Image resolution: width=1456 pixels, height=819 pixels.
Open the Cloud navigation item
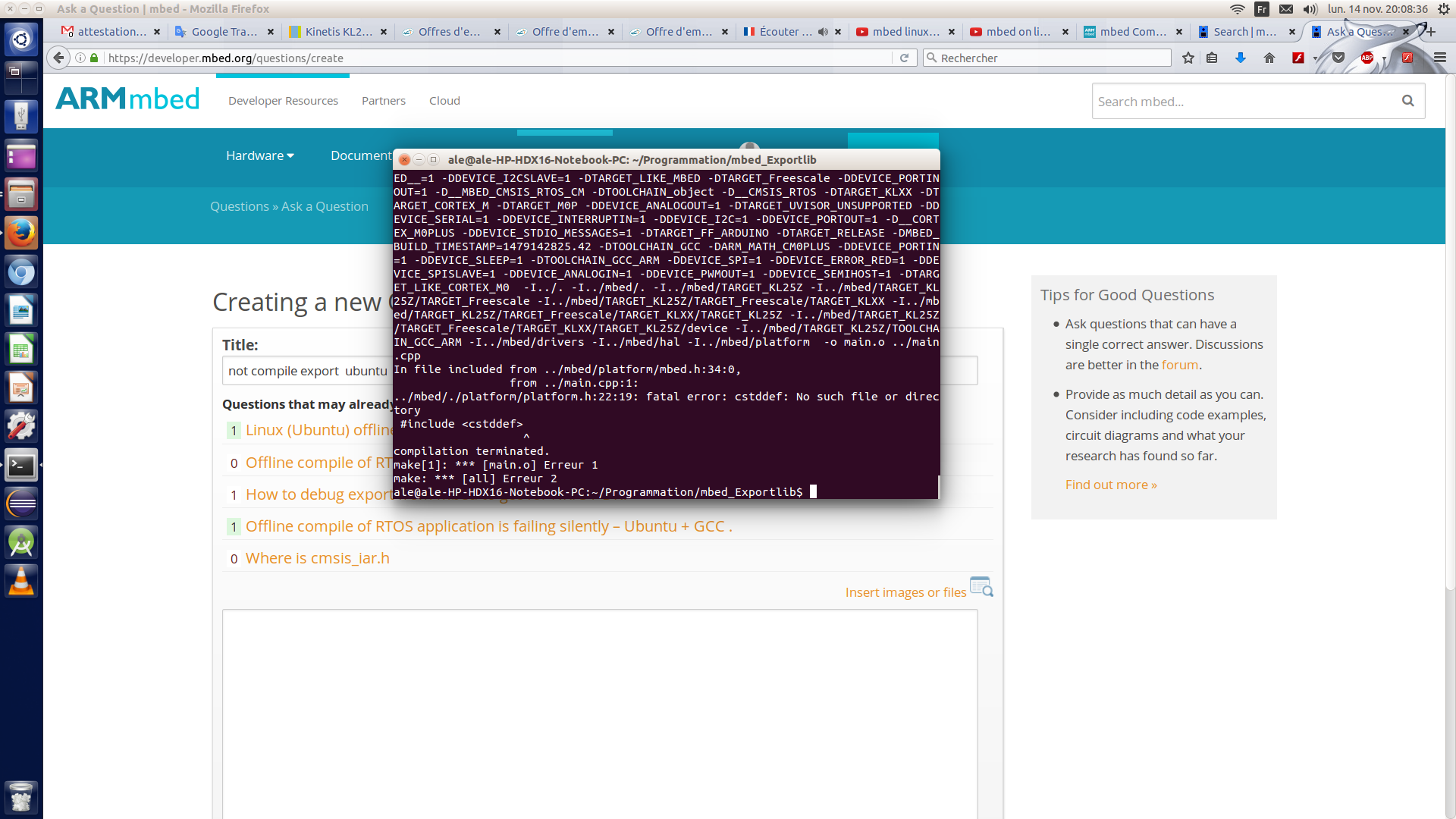pyautogui.click(x=444, y=101)
